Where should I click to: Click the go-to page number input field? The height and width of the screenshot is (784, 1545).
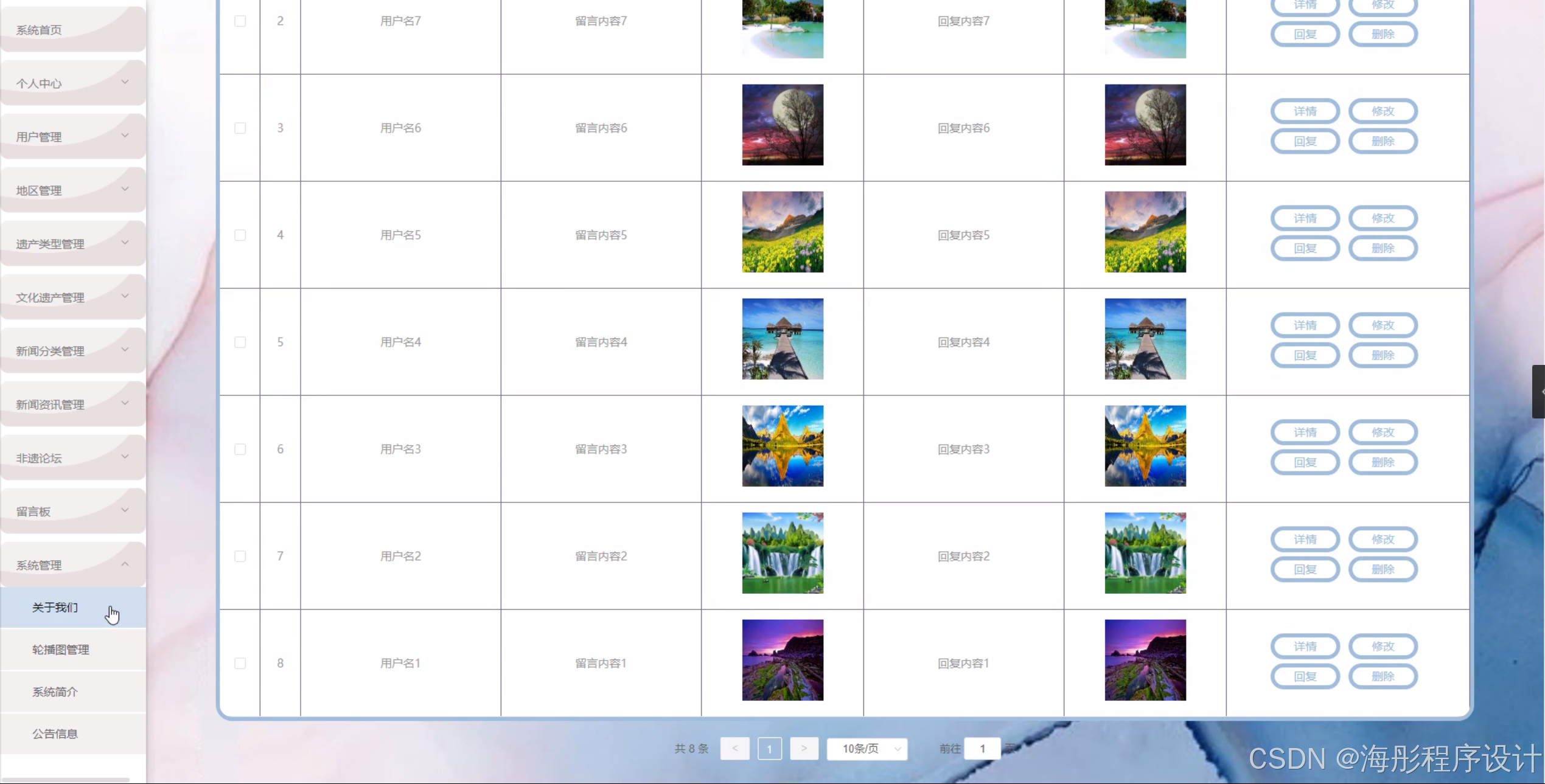(982, 749)
